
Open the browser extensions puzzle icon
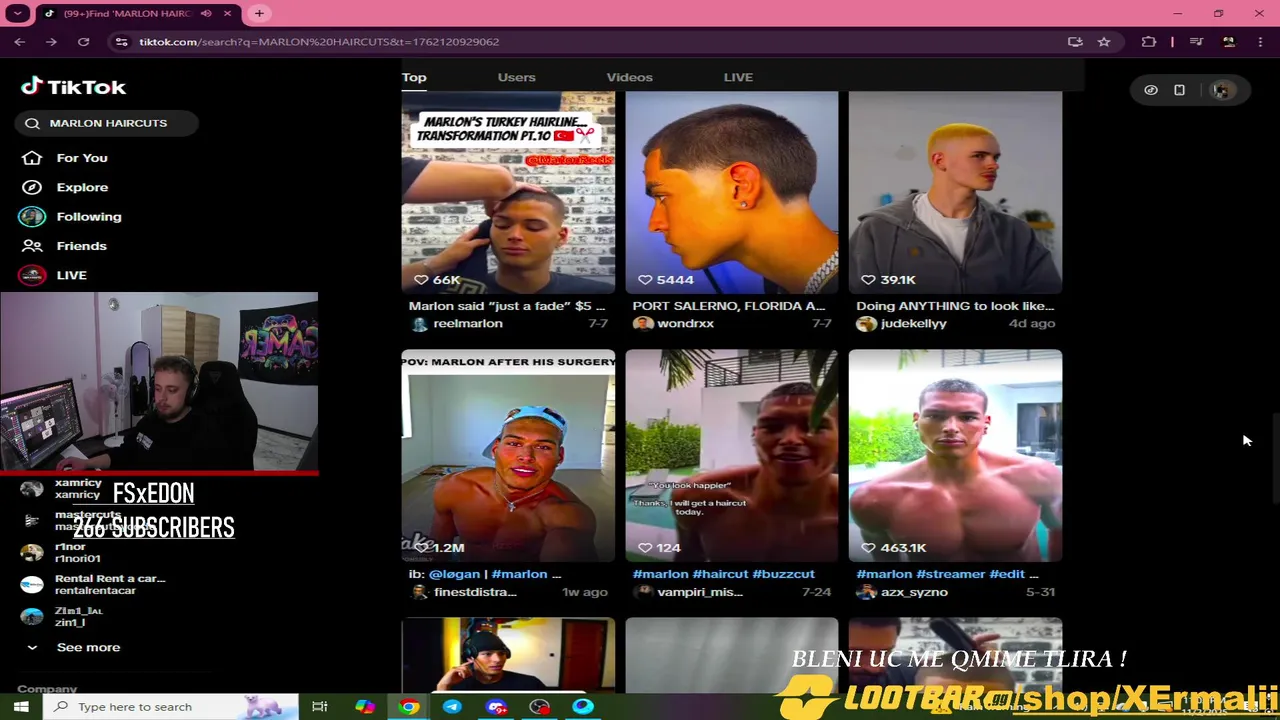(1148, 42)
